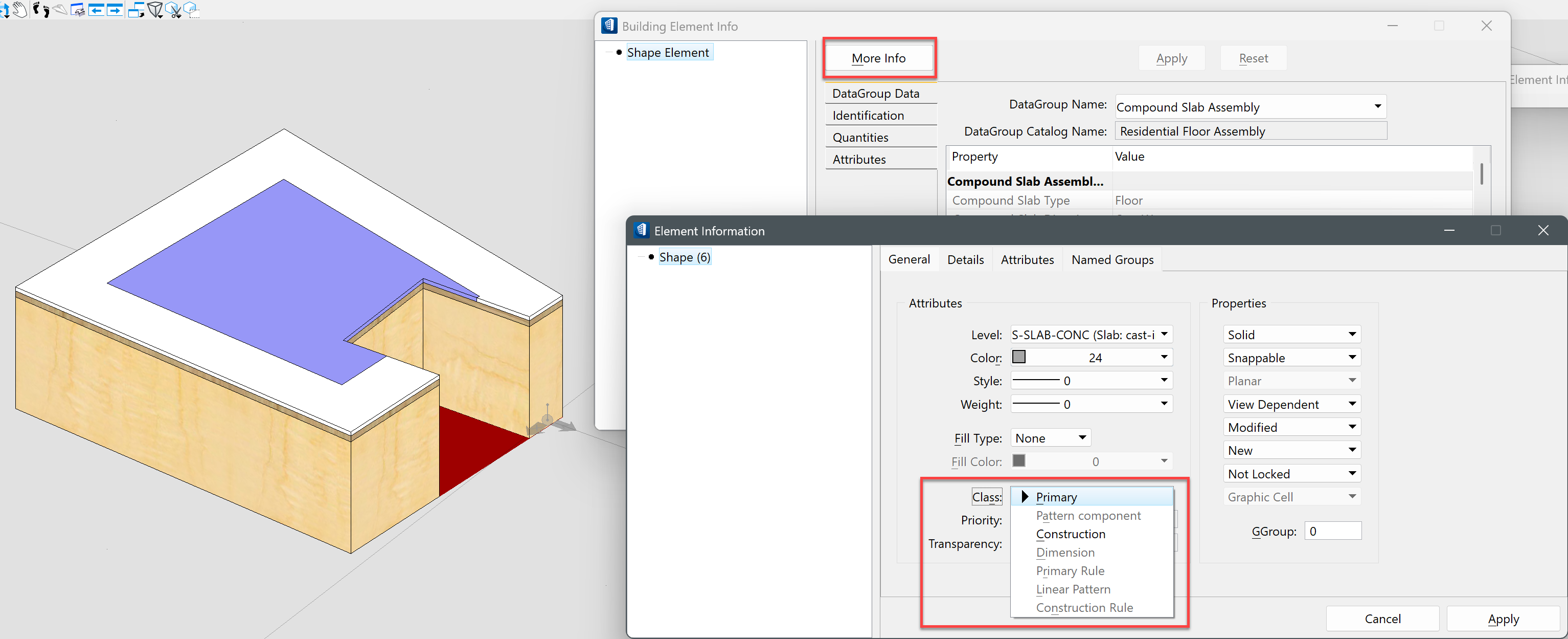Activate the Walk footprints tool
Image resolution: width=1568 pixels, height=639 pixels.
[41, 10]
